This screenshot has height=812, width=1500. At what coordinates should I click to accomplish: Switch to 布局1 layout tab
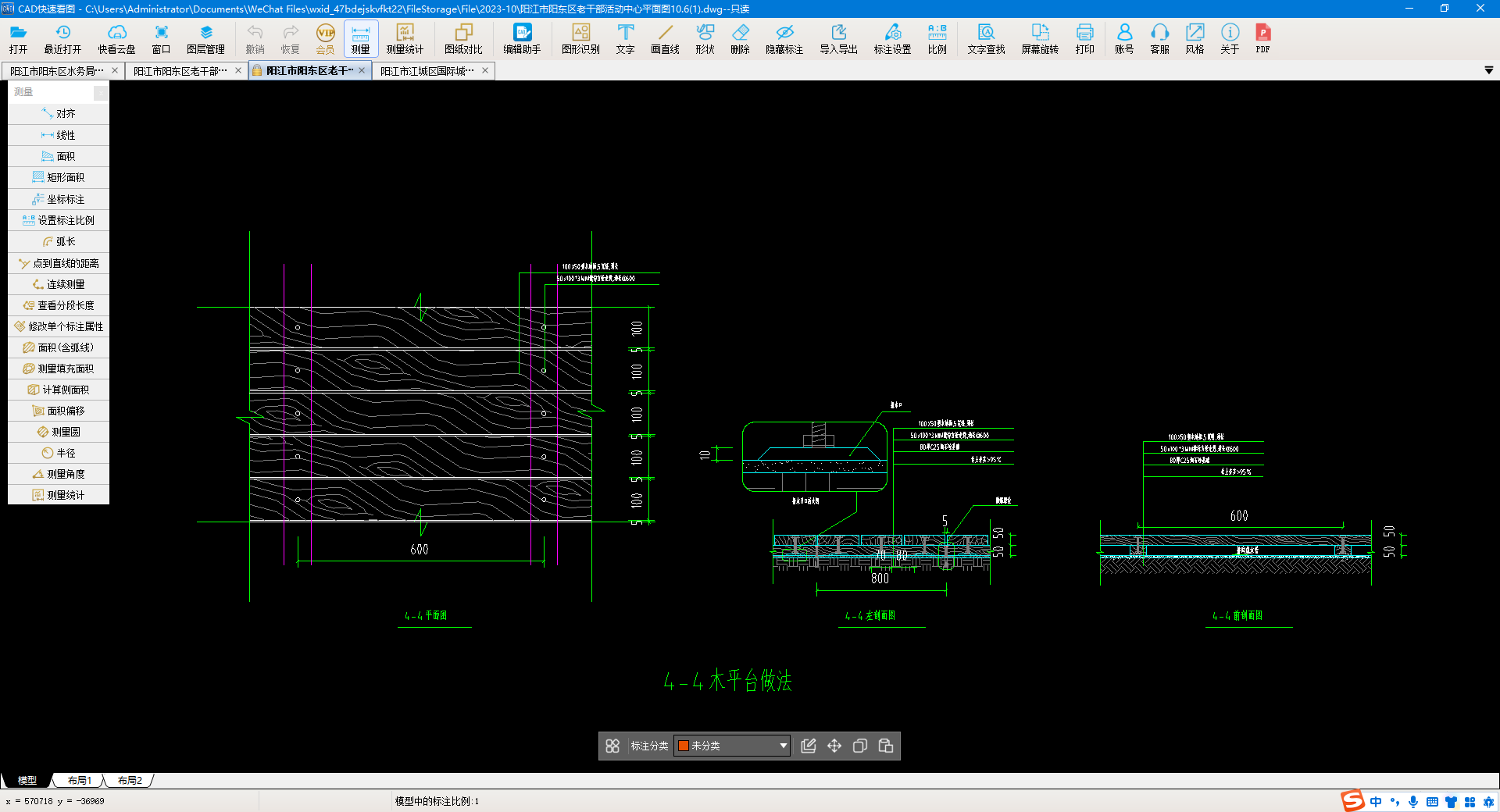[80, 780]
